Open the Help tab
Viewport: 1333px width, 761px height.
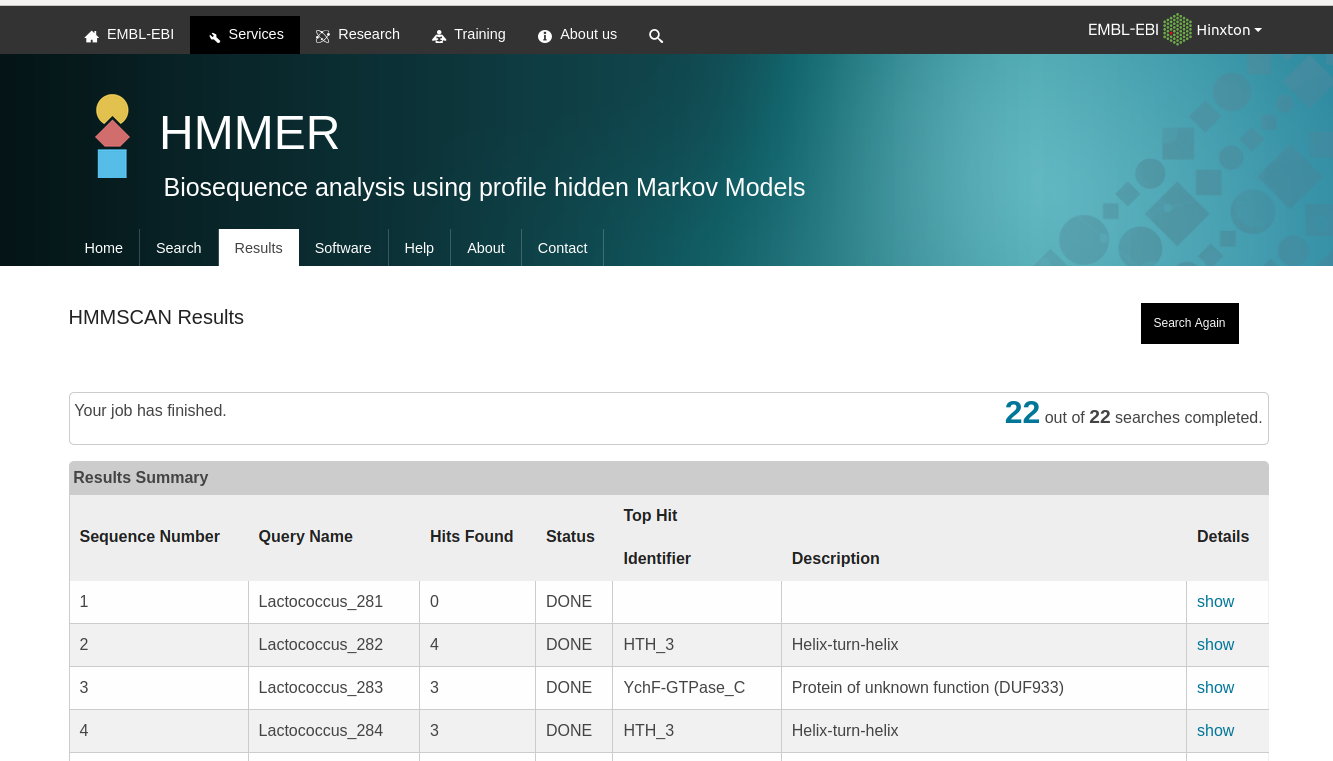pyautogui.click(x=419, y=248)
